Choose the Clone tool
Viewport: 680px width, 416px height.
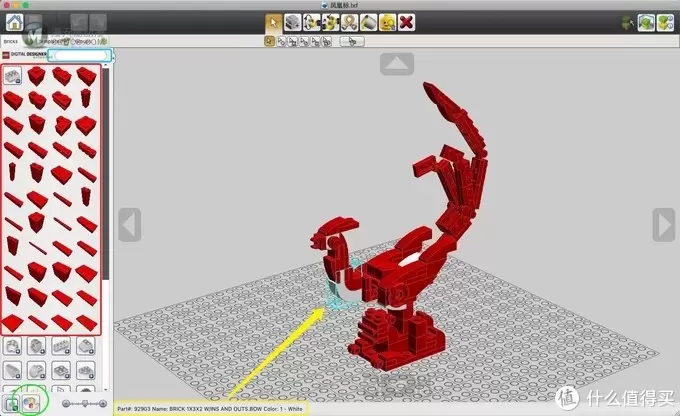click(293, 22)
